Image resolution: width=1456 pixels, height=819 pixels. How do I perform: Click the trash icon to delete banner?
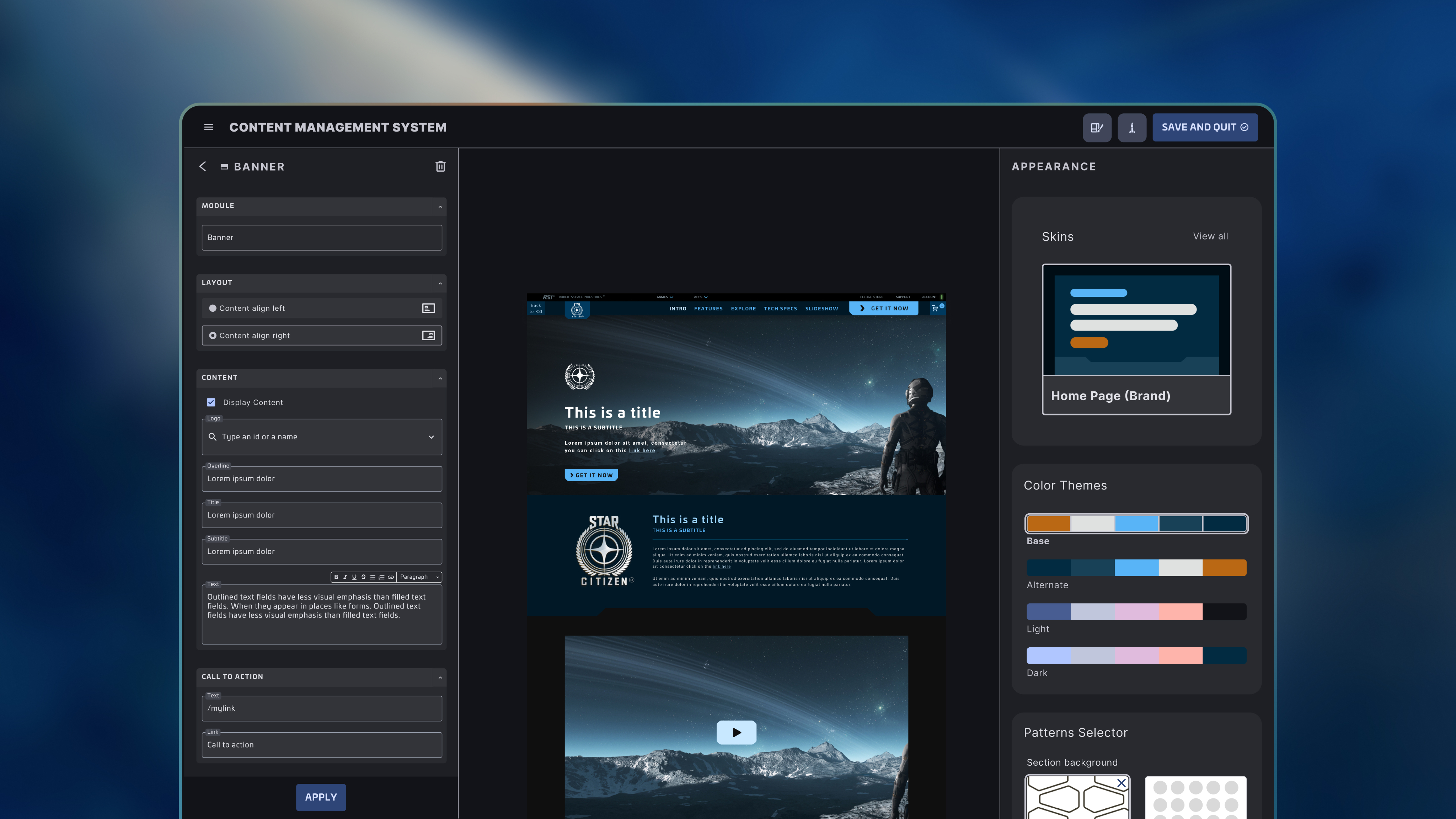click(440, 166)
